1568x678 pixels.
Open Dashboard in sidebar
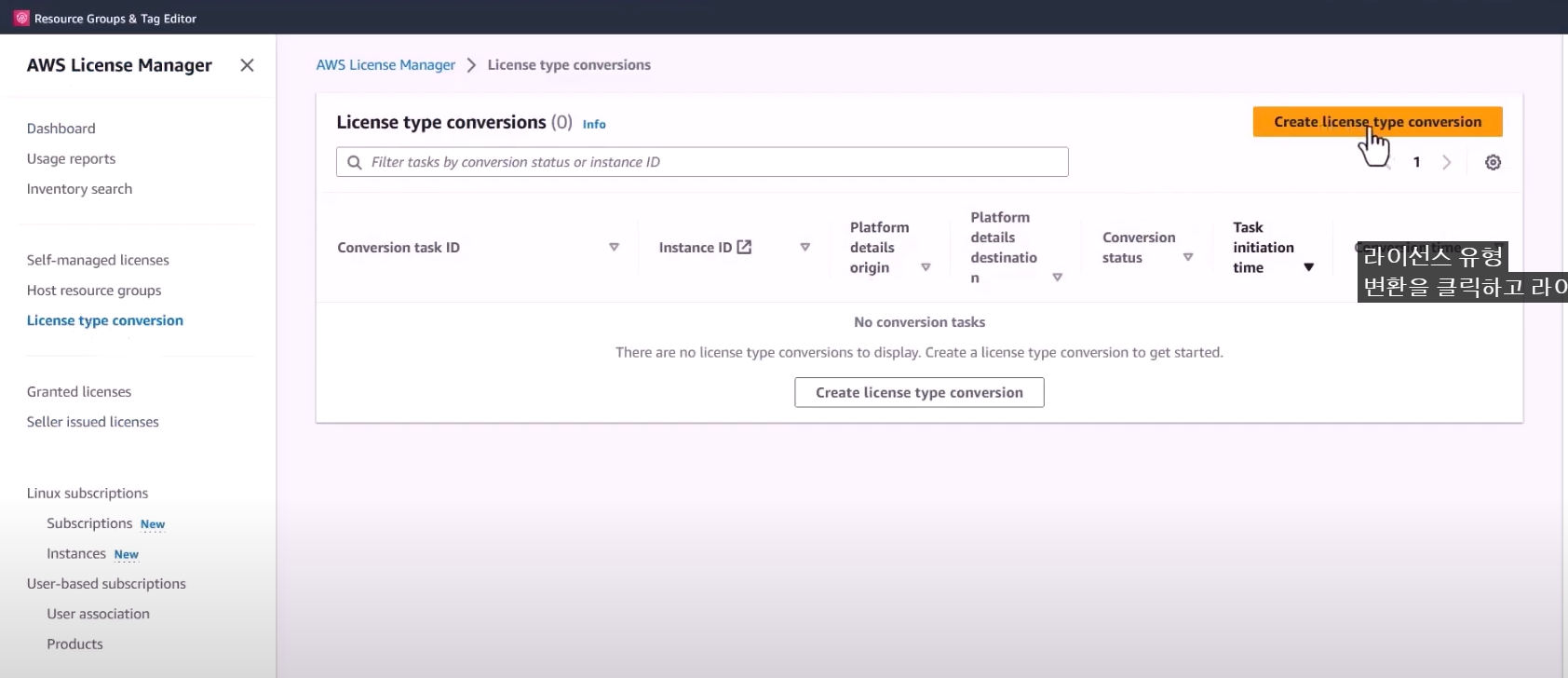click(x=61, y=129)
